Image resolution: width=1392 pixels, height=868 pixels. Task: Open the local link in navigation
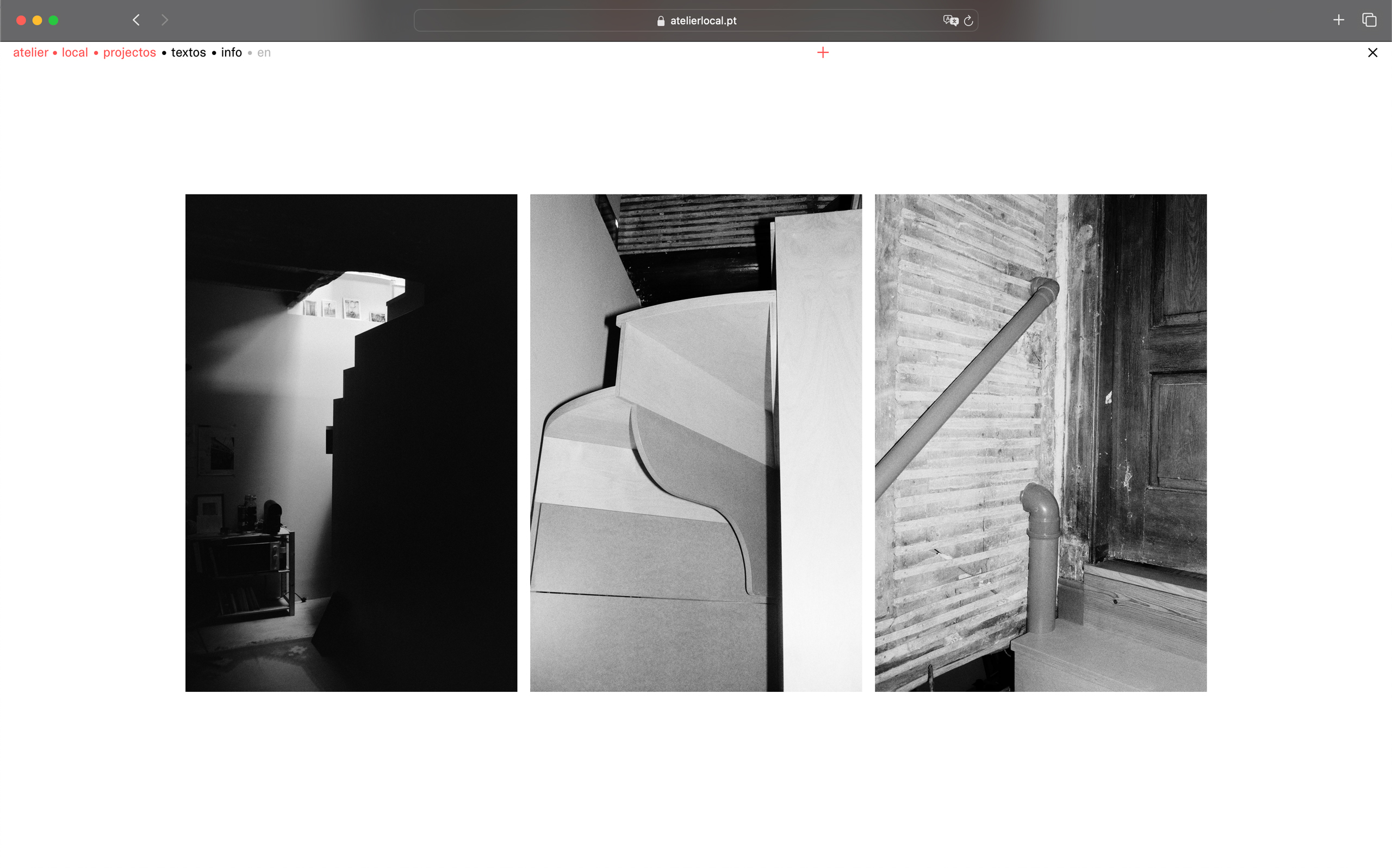74,53
